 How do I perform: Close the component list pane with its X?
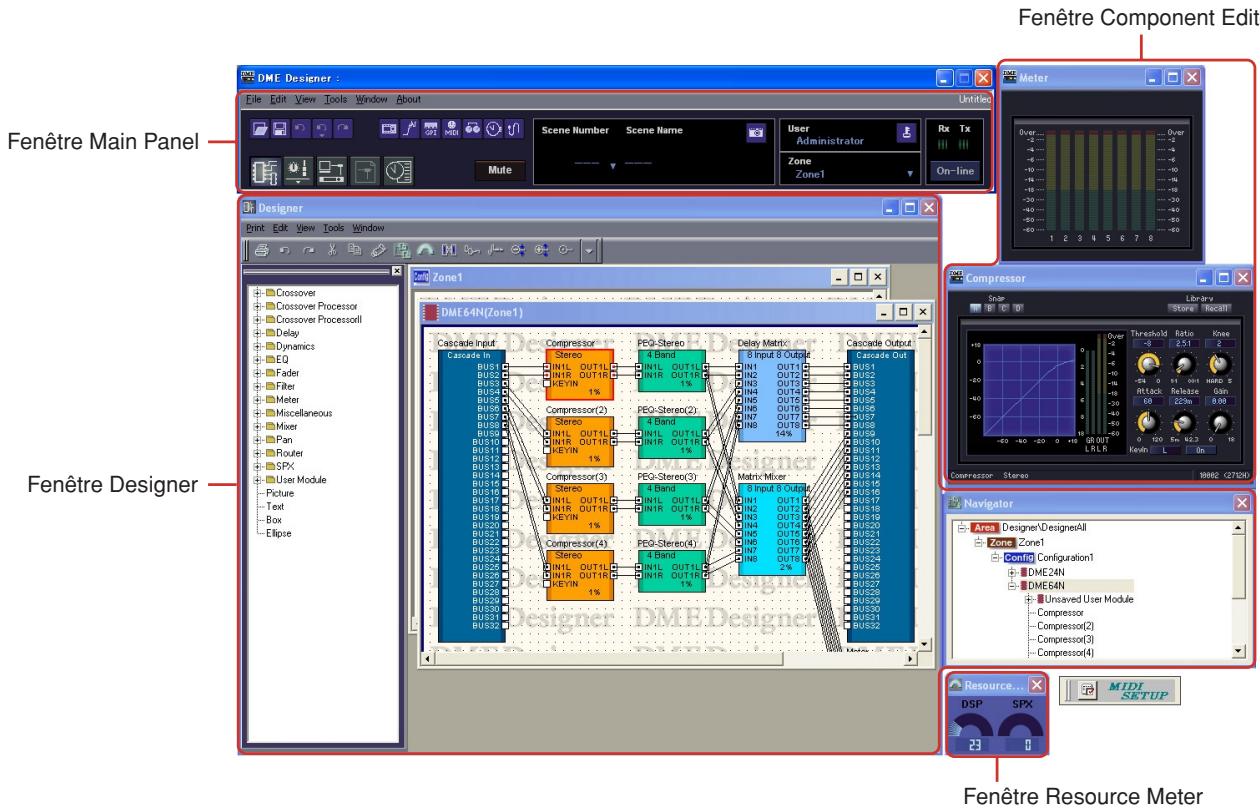395,270
